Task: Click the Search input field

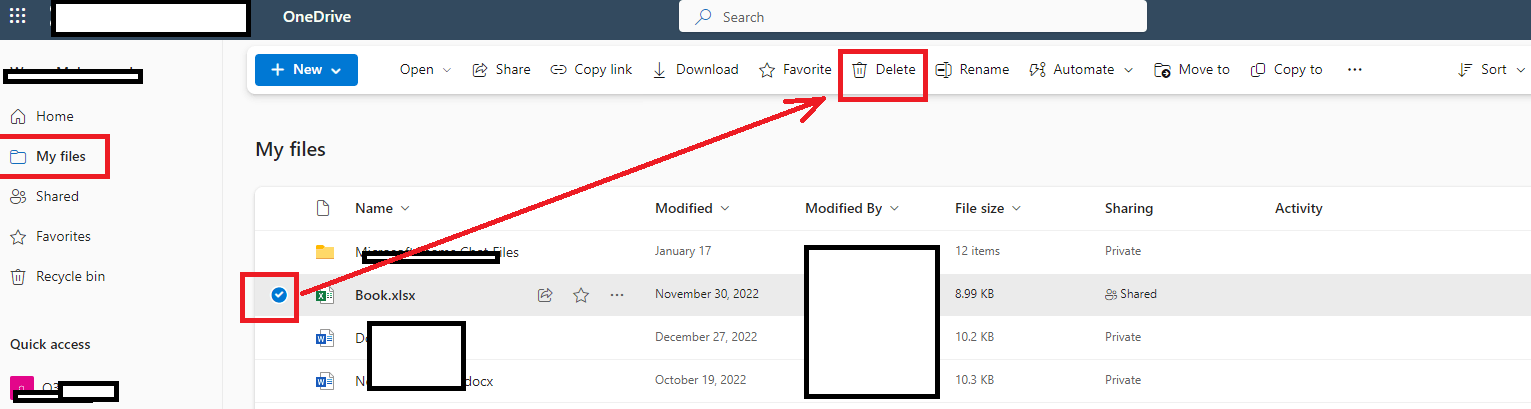Action: (913, 17)
